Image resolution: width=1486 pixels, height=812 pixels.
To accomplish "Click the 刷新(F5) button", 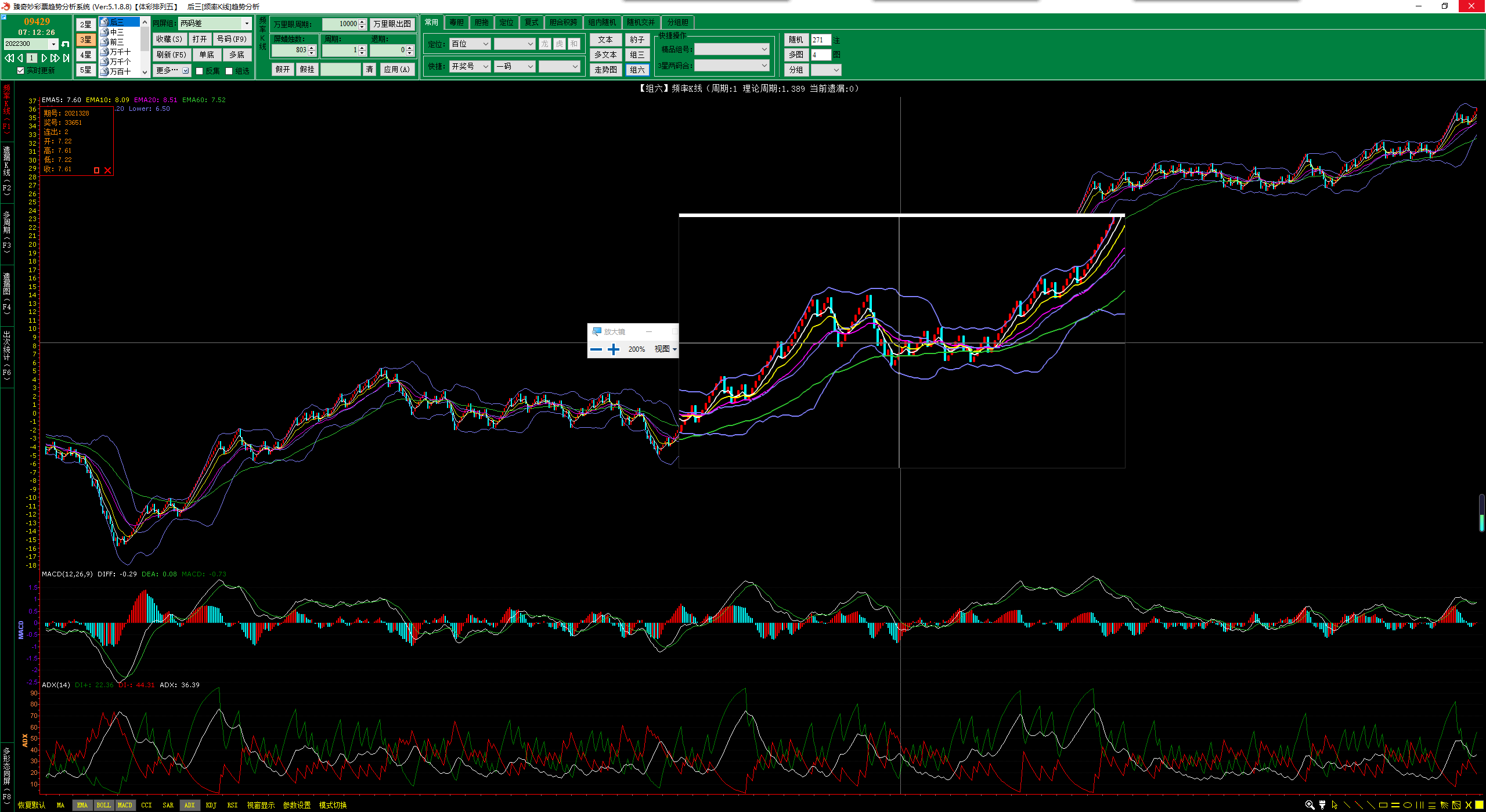I will (x=171, y=55).
